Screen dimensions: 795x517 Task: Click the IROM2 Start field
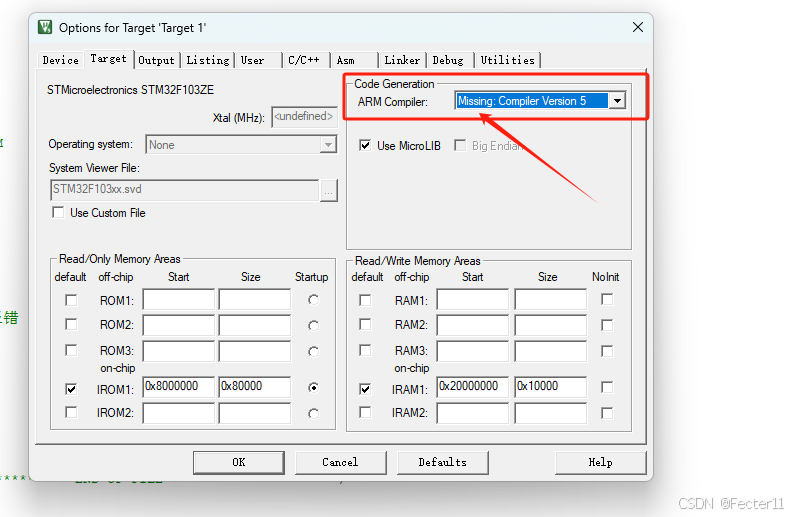click(x=178, y=413)
